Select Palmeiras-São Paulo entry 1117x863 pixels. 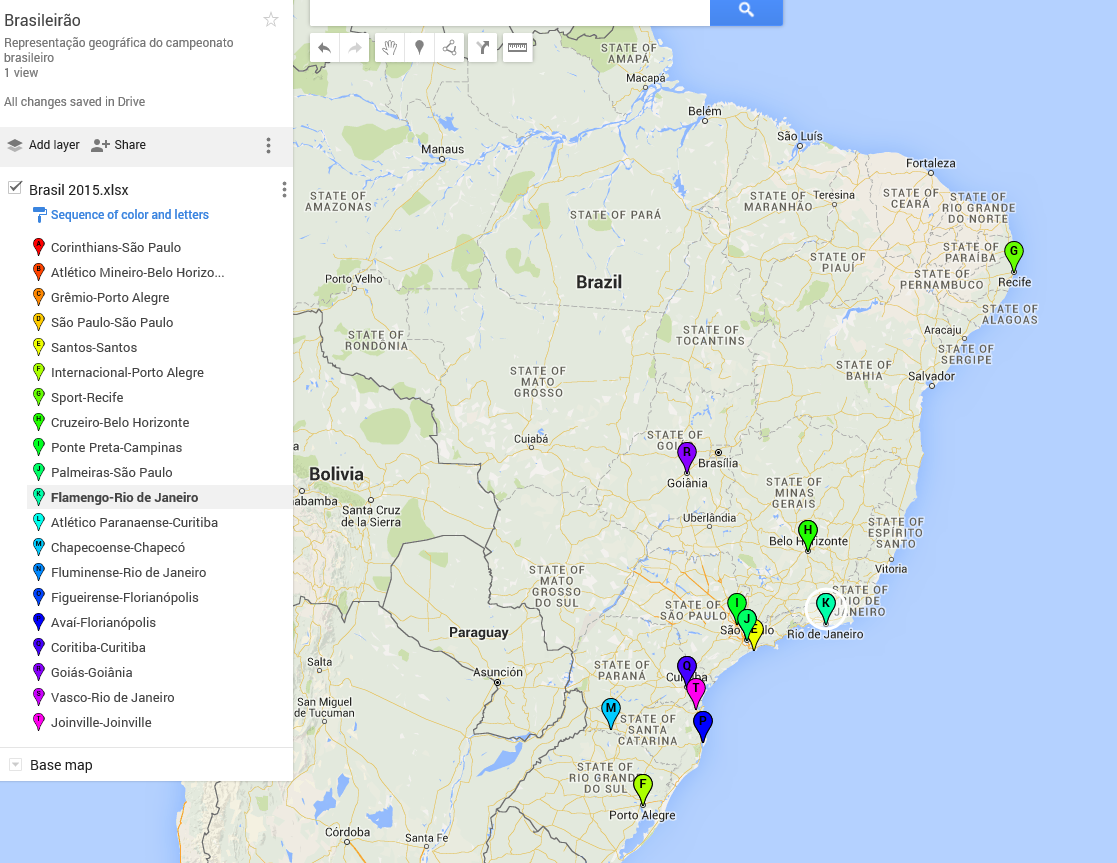pos(111,472)
